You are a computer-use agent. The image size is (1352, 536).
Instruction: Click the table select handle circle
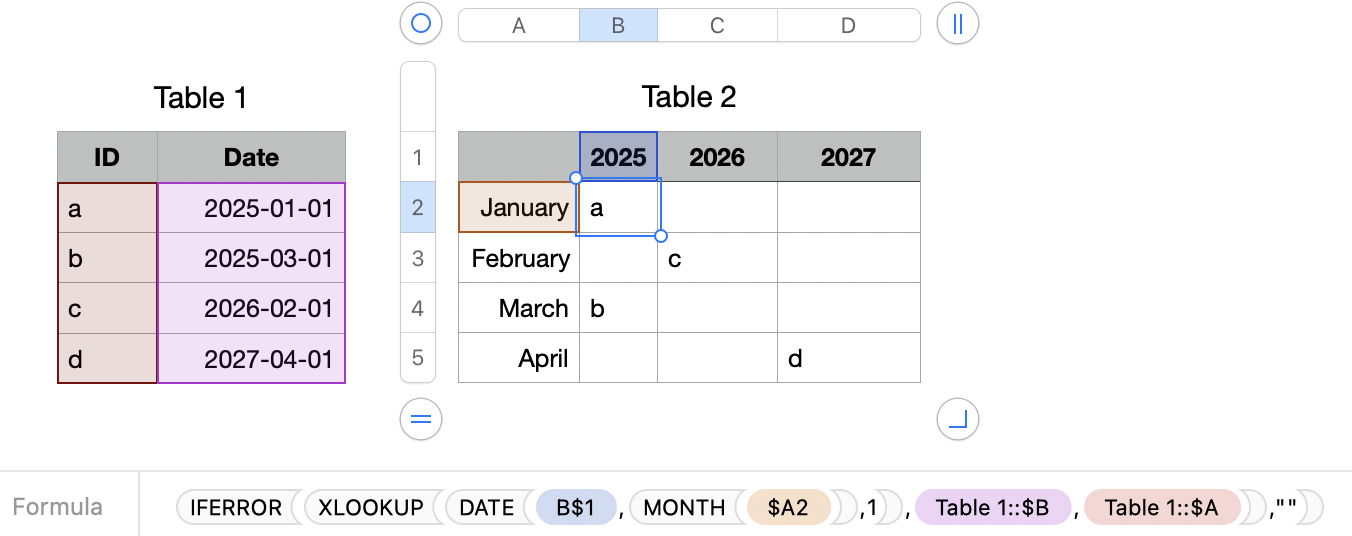[x=421, y=23]
